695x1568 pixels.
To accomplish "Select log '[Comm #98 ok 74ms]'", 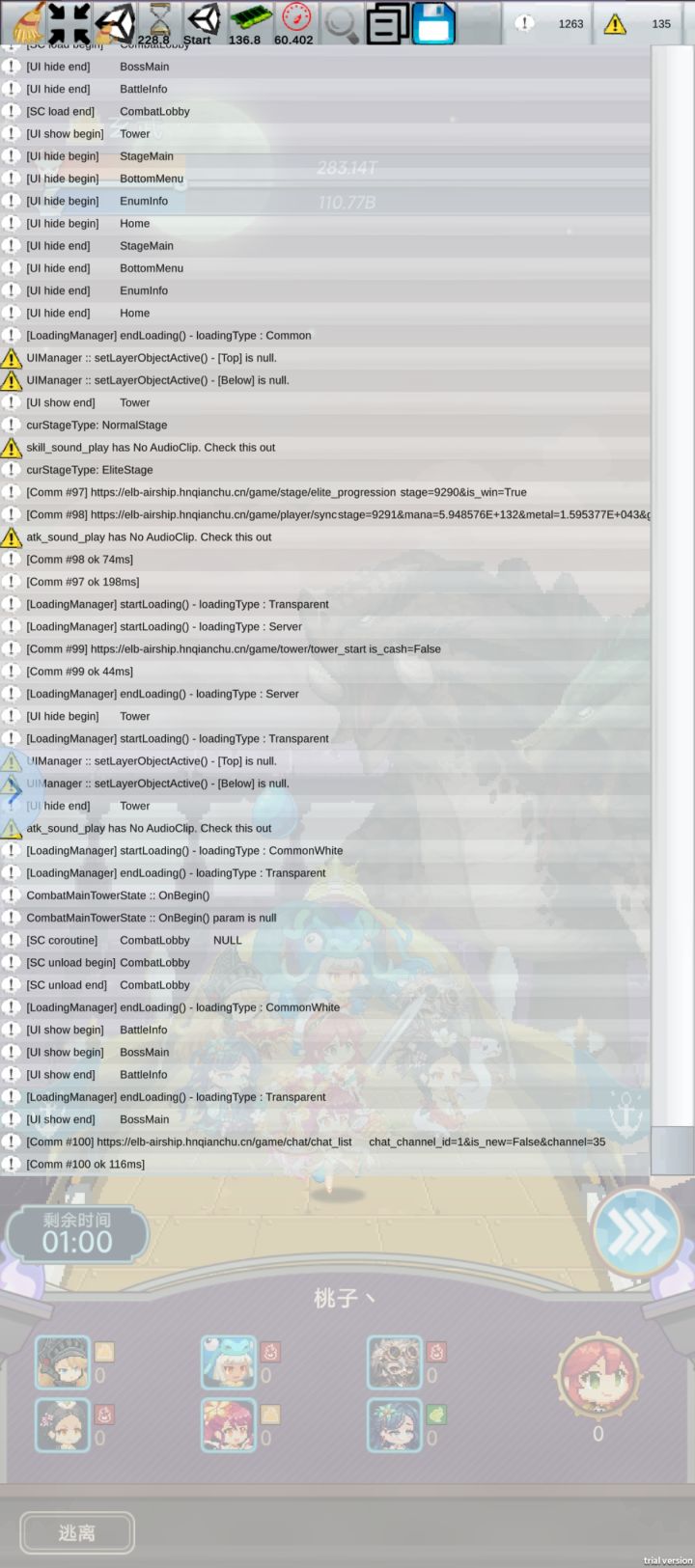I will point(325,560).
